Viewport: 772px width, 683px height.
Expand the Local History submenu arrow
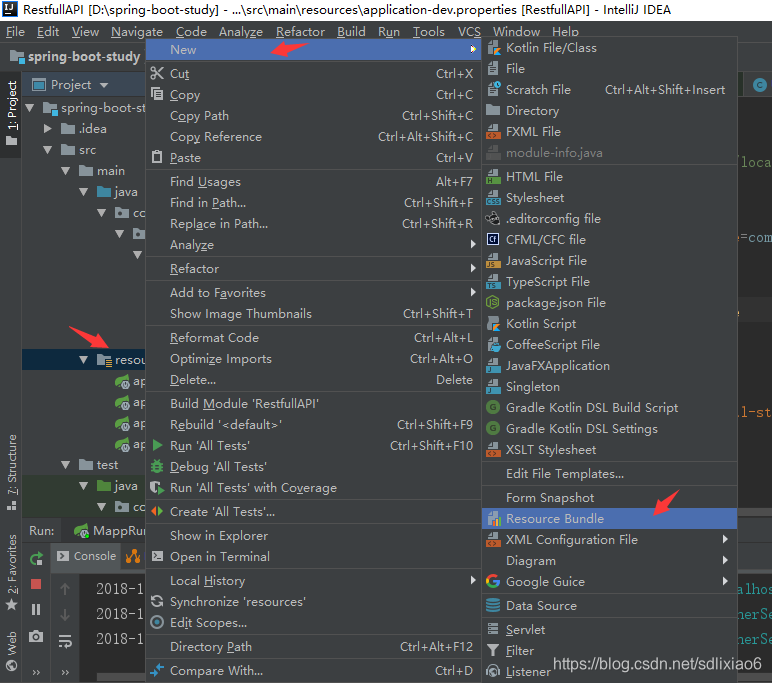tap(473, 580)
